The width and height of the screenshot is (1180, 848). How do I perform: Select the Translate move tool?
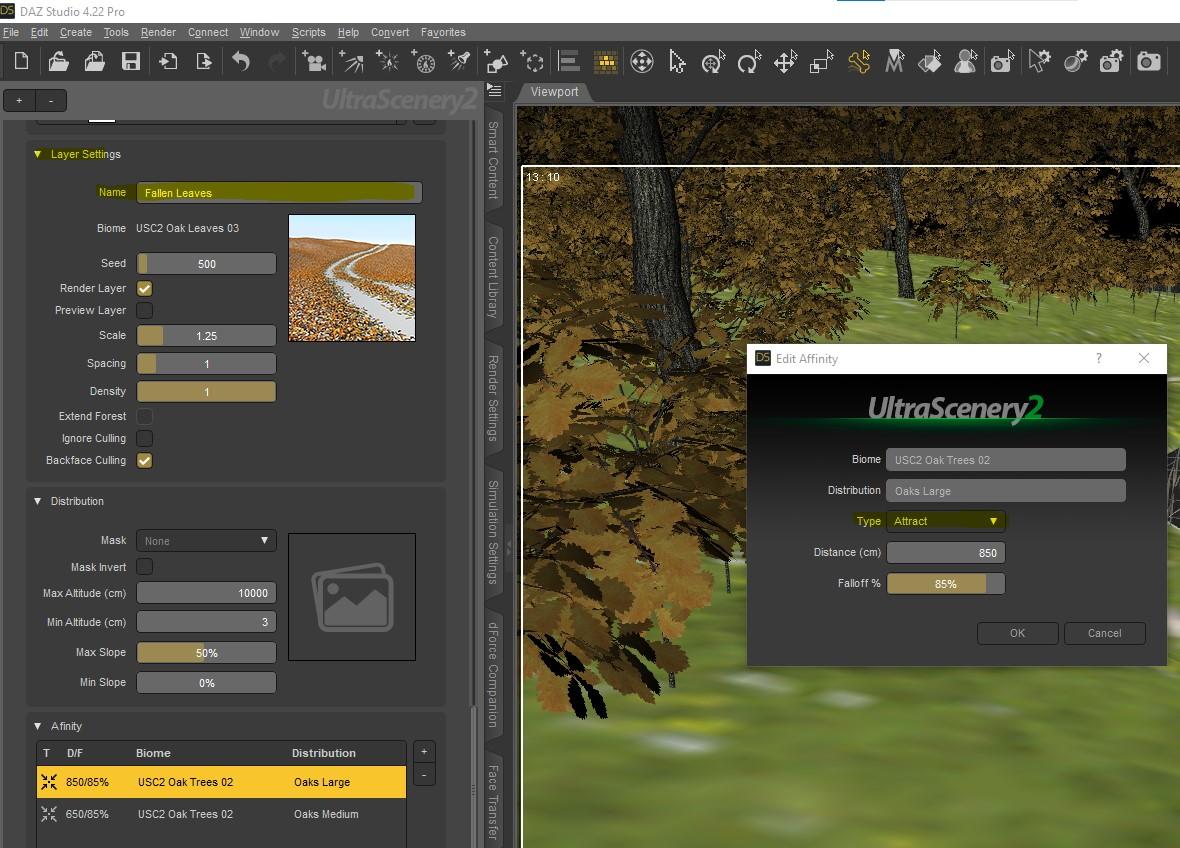(785, 61)
